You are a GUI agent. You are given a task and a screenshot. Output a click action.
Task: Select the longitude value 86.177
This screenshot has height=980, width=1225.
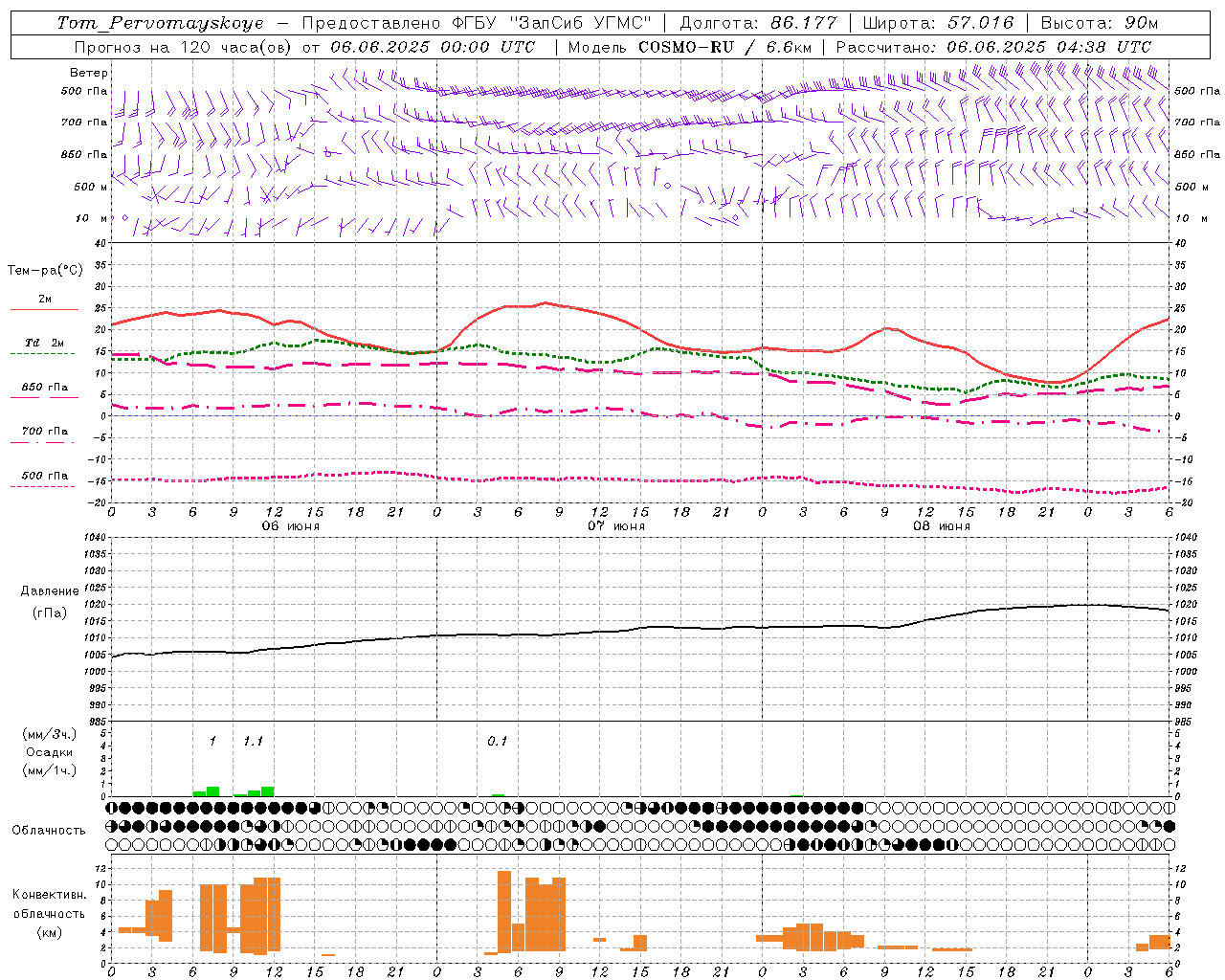coord(805,23)
